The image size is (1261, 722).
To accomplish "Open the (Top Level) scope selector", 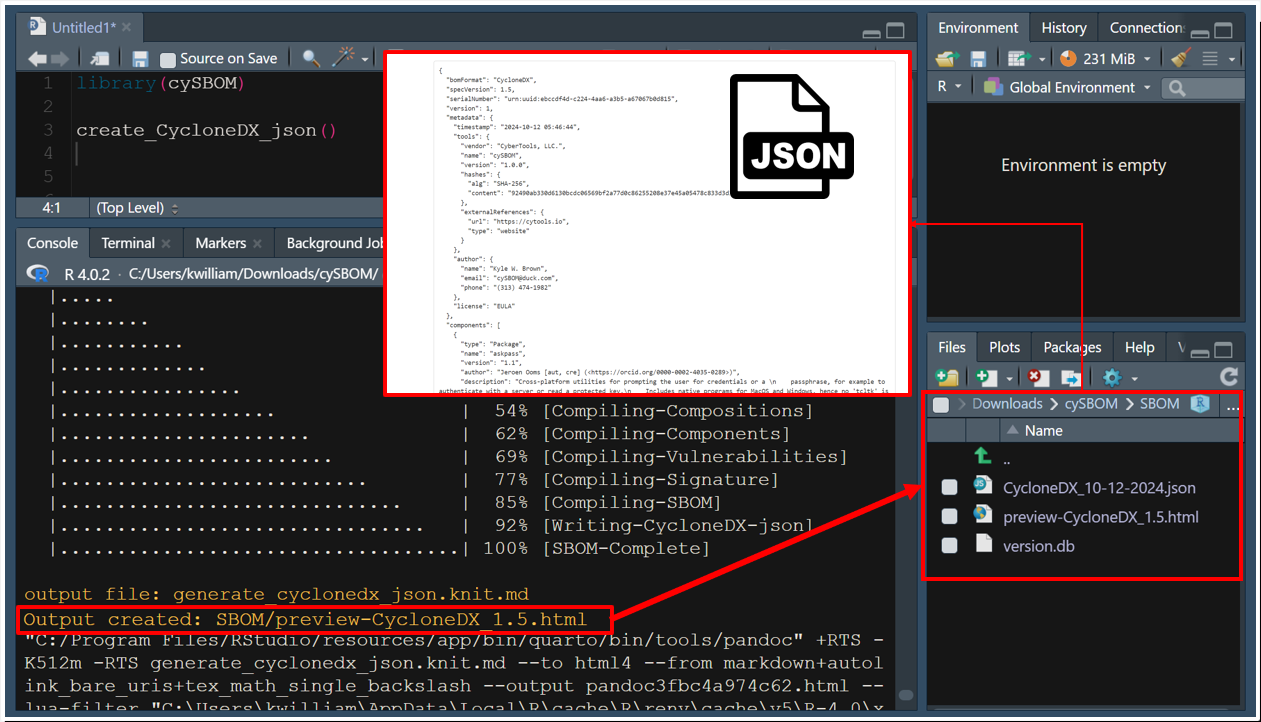I will (136, 208).
